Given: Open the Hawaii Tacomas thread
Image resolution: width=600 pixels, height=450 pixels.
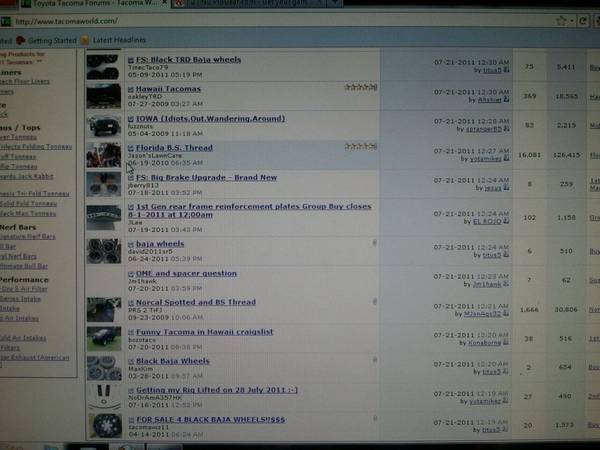Looking at the screenshot, I should (168, 89).
